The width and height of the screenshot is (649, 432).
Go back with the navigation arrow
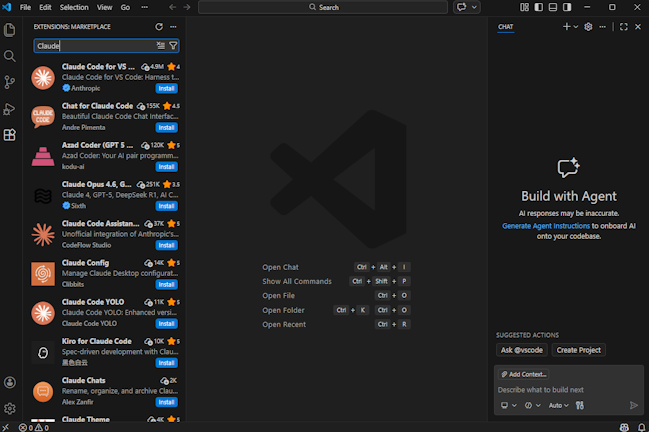[x=173, y=7]
